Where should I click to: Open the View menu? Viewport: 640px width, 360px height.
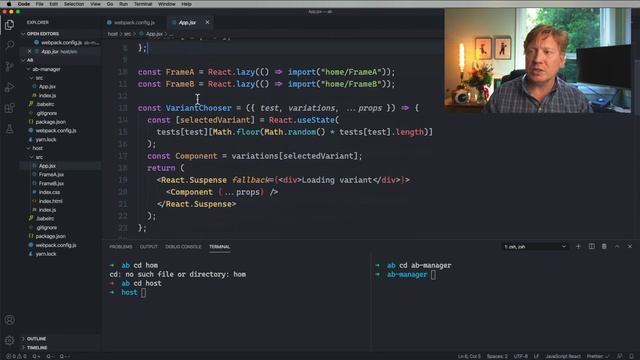click(95, 4)
